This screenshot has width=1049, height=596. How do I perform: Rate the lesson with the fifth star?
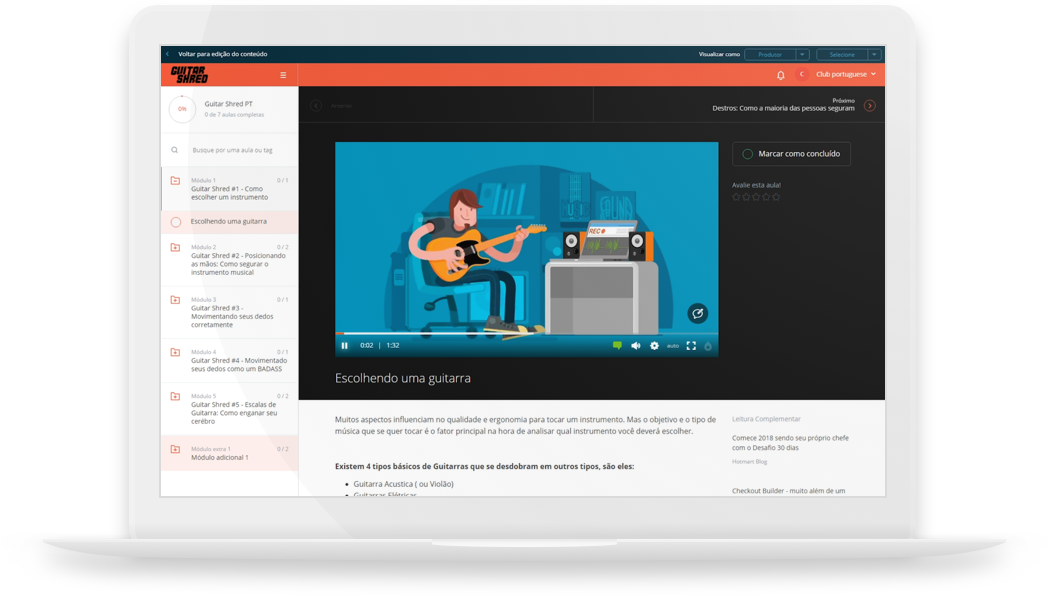coord(776,197)
